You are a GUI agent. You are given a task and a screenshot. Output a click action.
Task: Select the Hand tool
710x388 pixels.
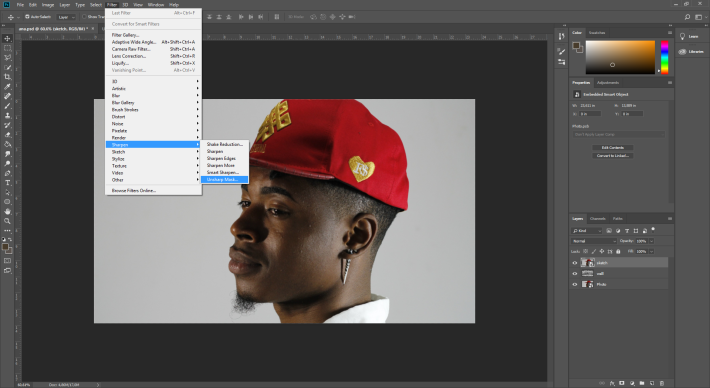click(x=7, y=211)
